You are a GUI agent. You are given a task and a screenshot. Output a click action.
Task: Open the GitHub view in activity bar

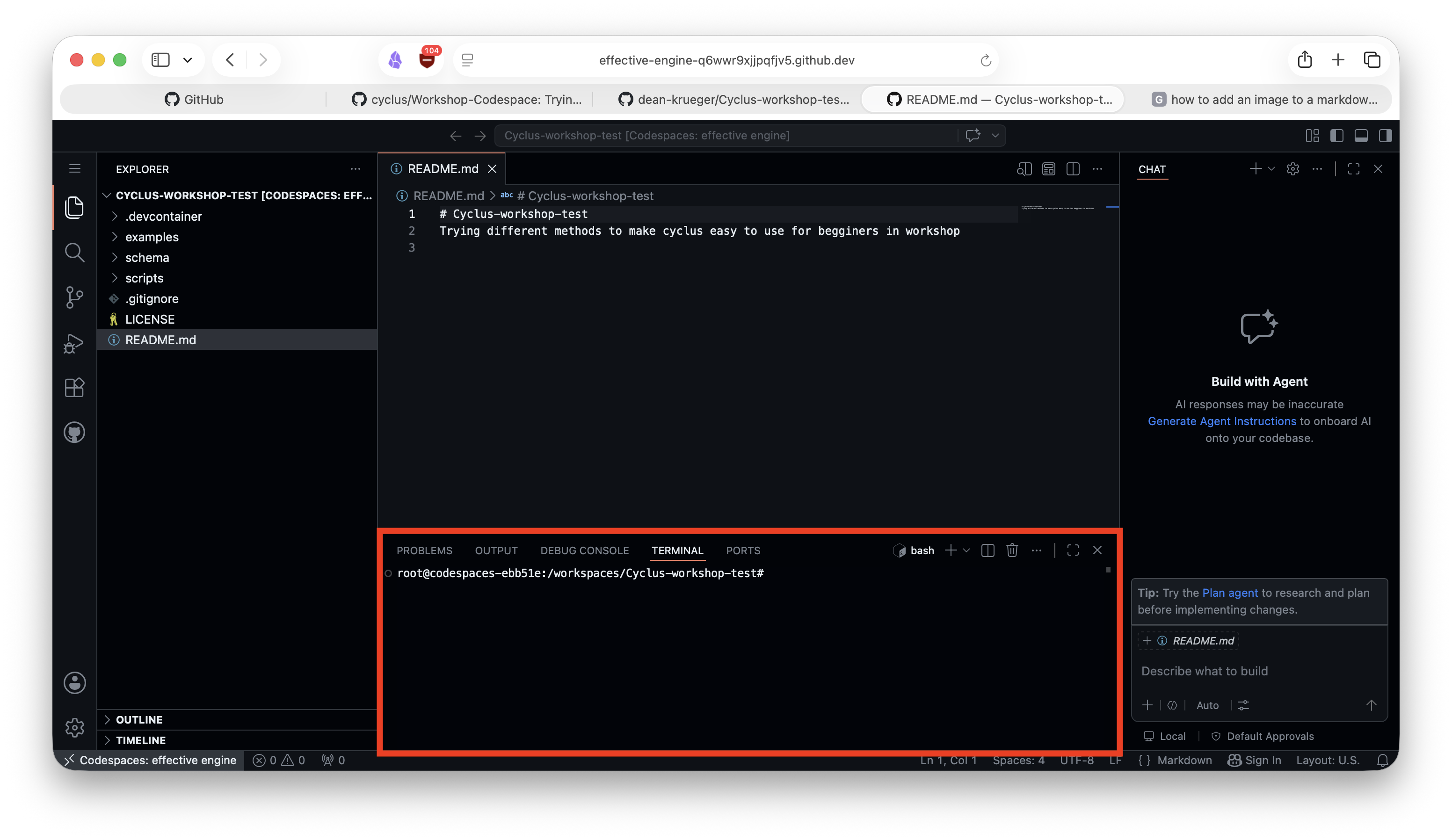pos(74,432)
